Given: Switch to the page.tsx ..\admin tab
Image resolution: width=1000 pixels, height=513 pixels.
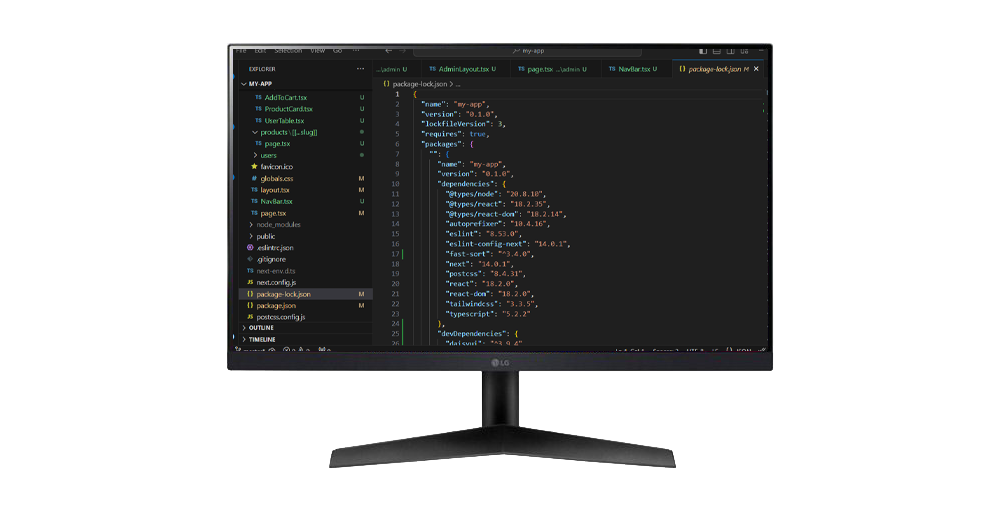Looking at the screenshot, I should 554,69.
